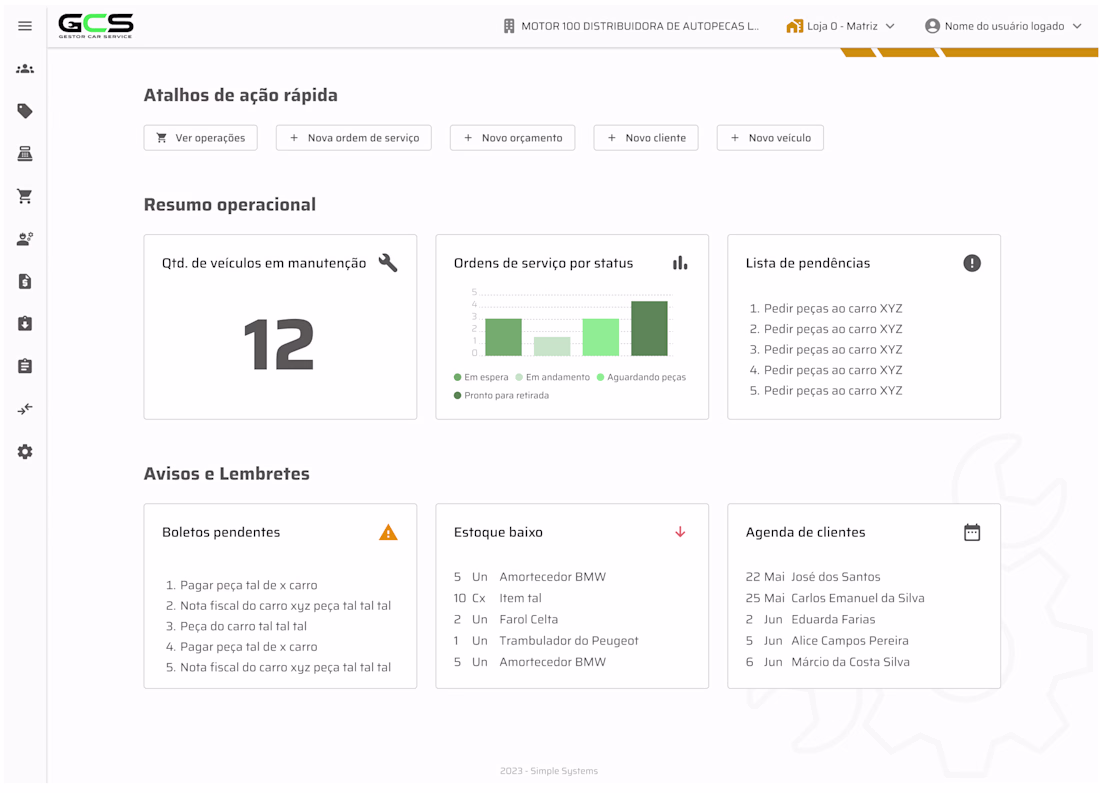Click the bar chart icon on status card
This screenshot has width=1100, height=793.
[x=680, y=263]
